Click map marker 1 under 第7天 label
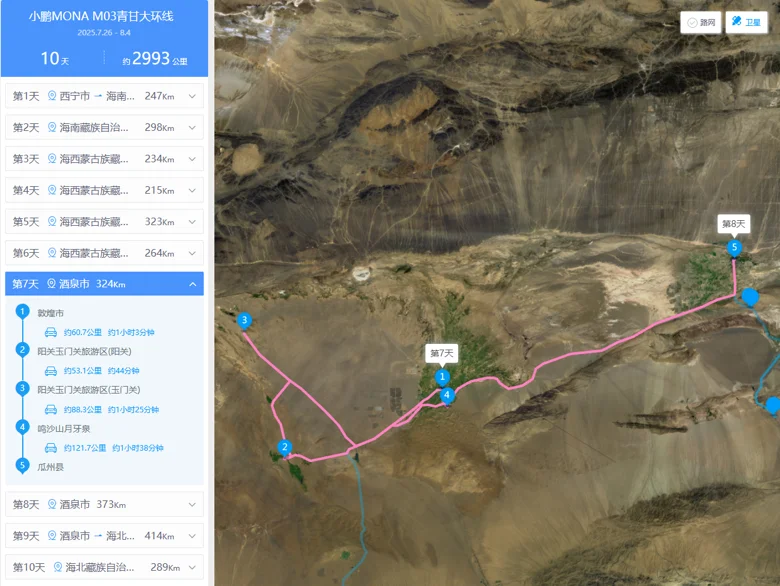This screenshot has height=586, width=780. pos(442,378)
